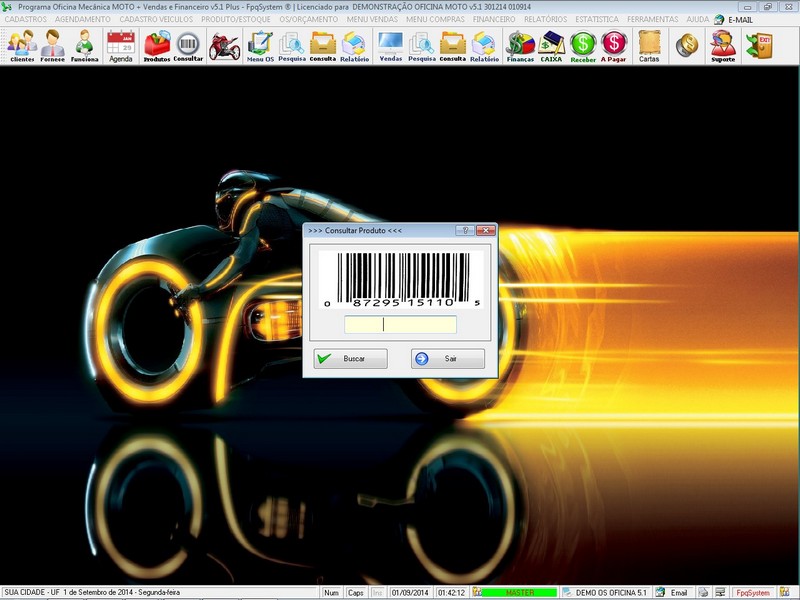Open the Vendas monitor icon
Image resolution: width=800 pixels, height=600 pixels.
390,46
